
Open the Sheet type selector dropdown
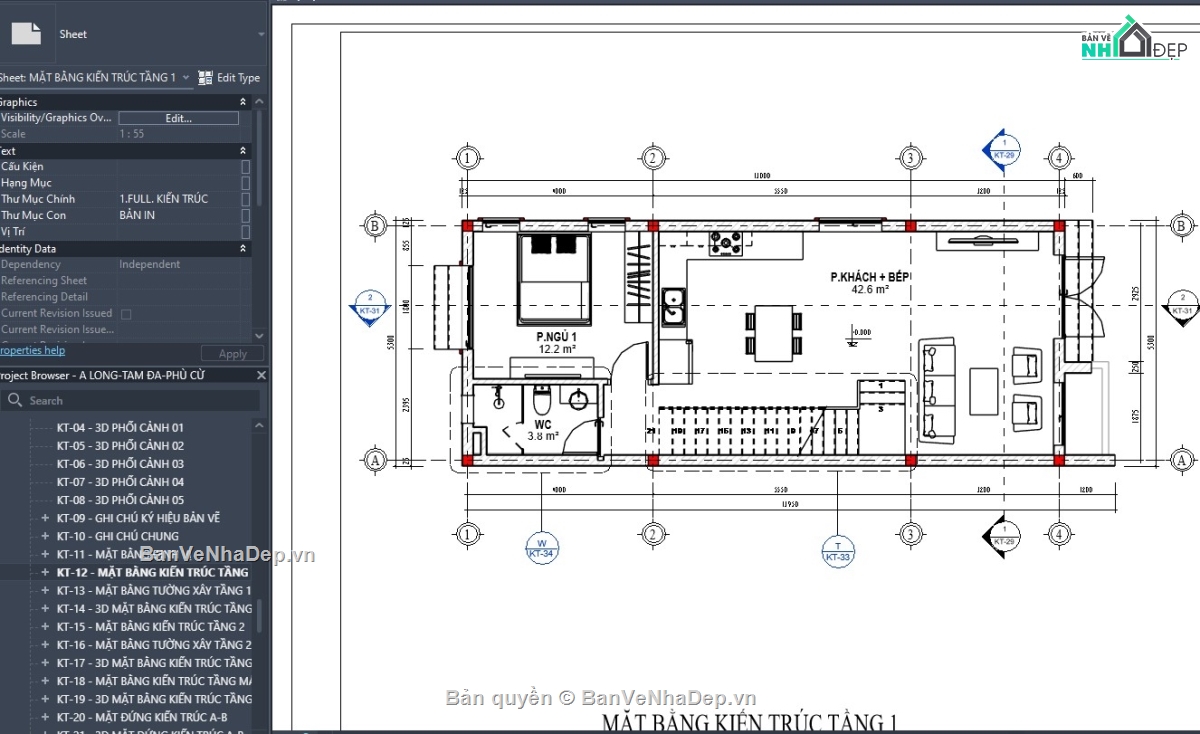point(262,34)
